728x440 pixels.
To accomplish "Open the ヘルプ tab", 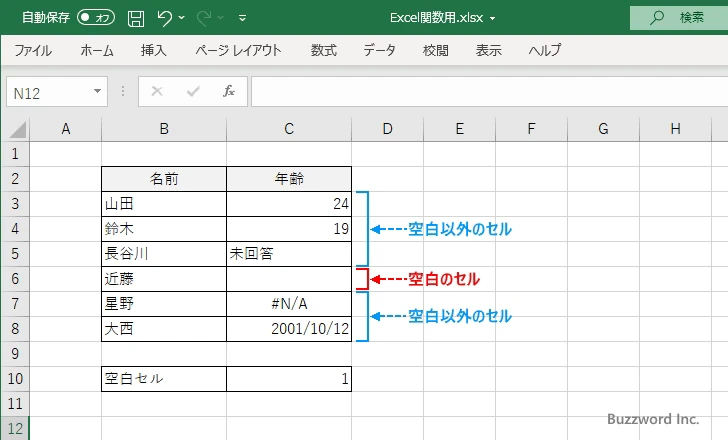I will [x=545, y=50].
